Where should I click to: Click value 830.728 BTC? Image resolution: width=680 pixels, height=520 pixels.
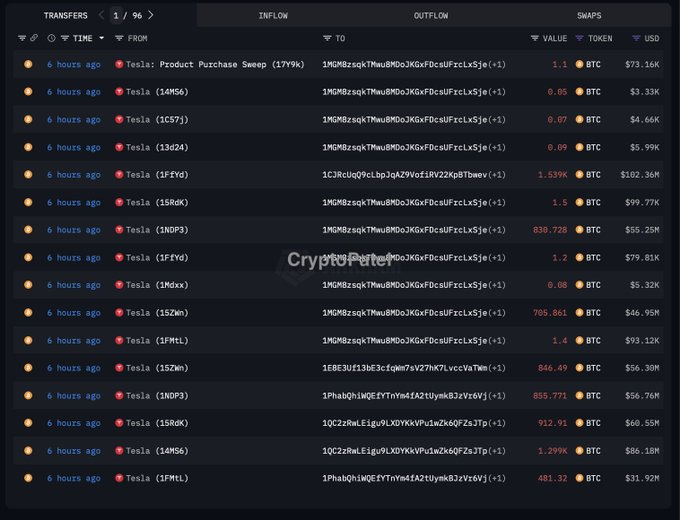[550, 230]
